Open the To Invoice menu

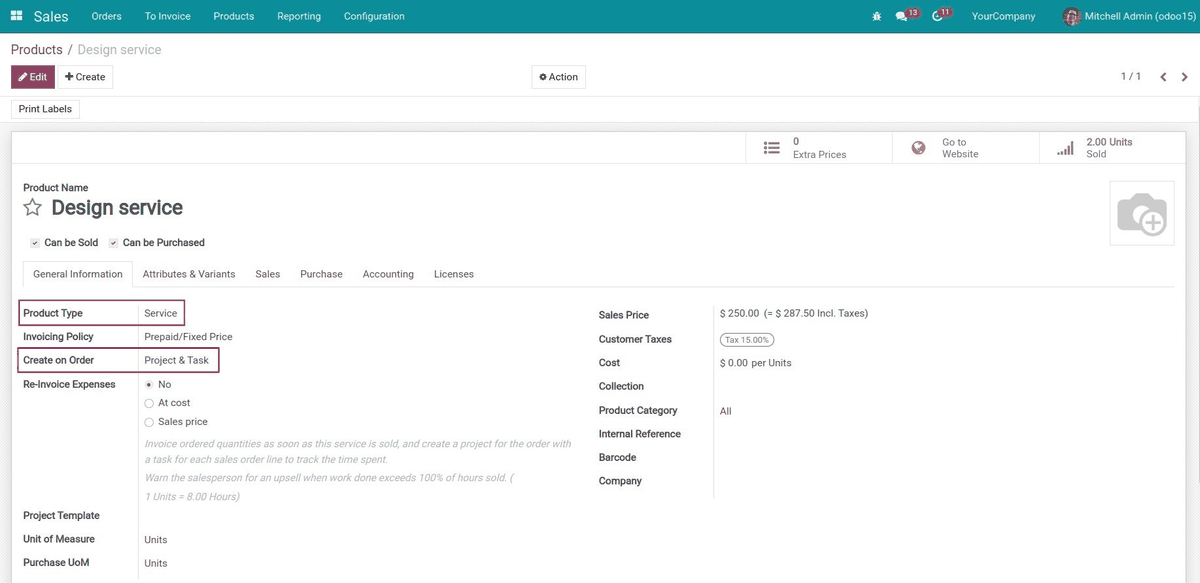coord(168,16)
